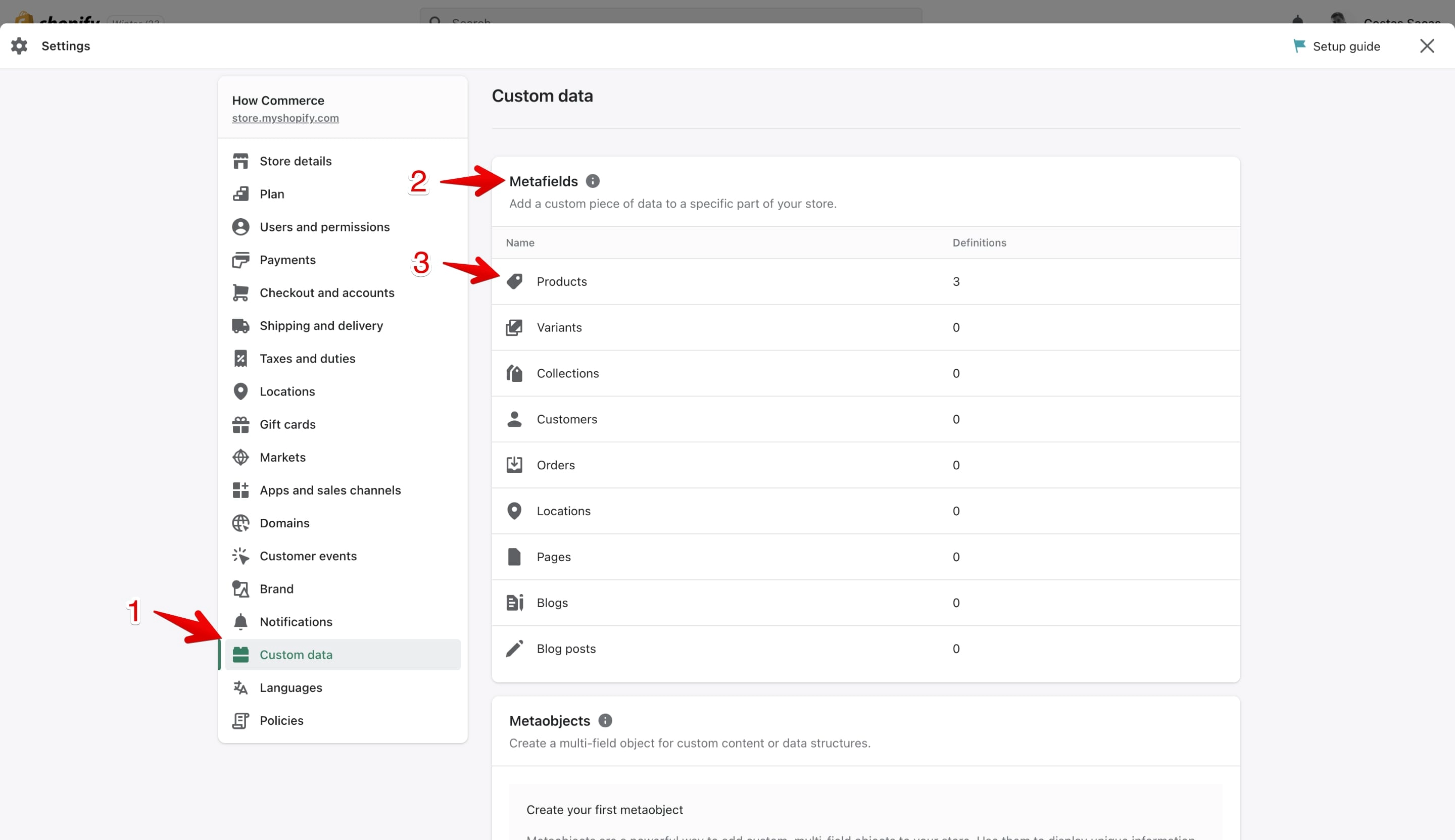
Task: Select Custom data menu item
Action: tap(343, 655)
